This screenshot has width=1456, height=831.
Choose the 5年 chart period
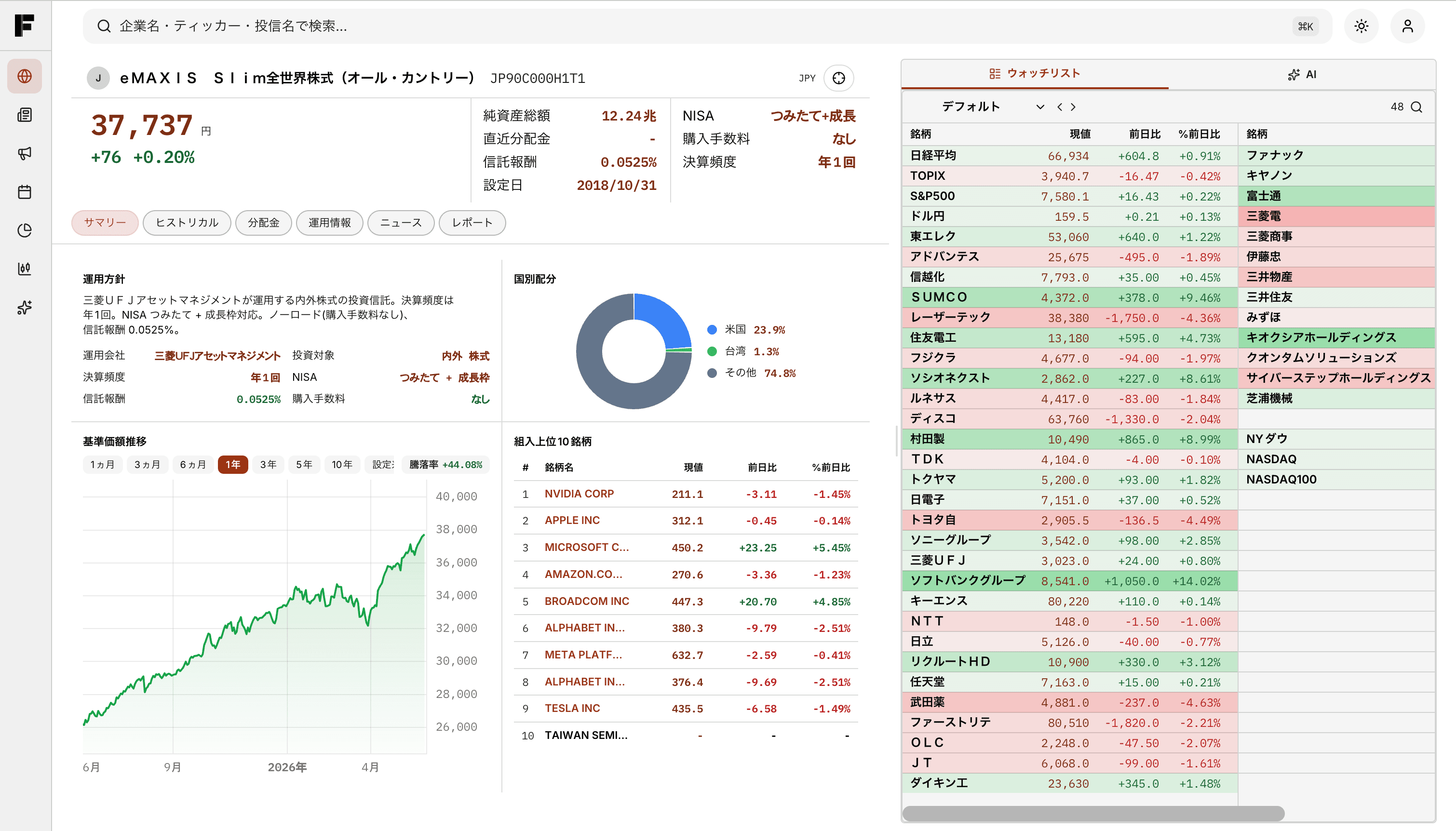304,465
